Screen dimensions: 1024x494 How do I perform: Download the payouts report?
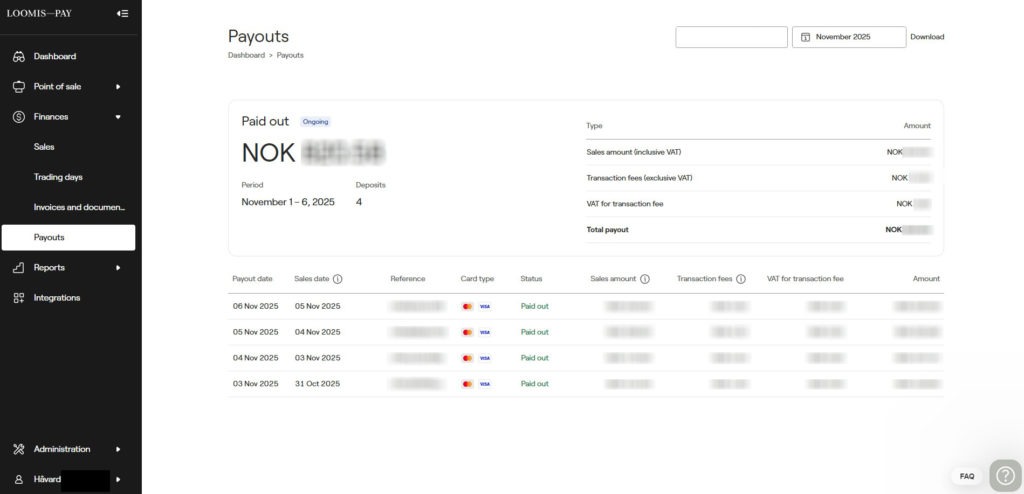[926, 37]
